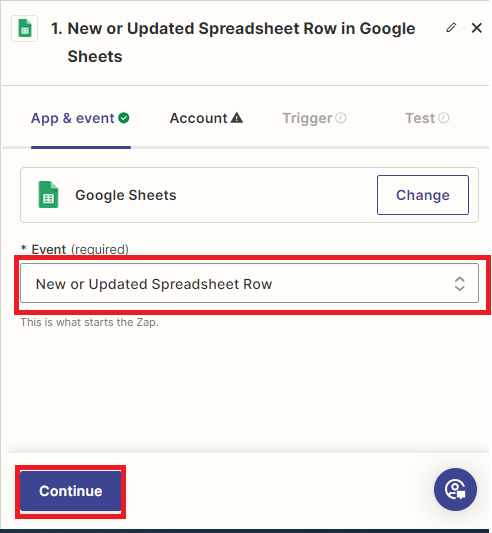Click the warning triangle next to Account
Viewport: 492px width, 533px height.
[x=237, y=118]
